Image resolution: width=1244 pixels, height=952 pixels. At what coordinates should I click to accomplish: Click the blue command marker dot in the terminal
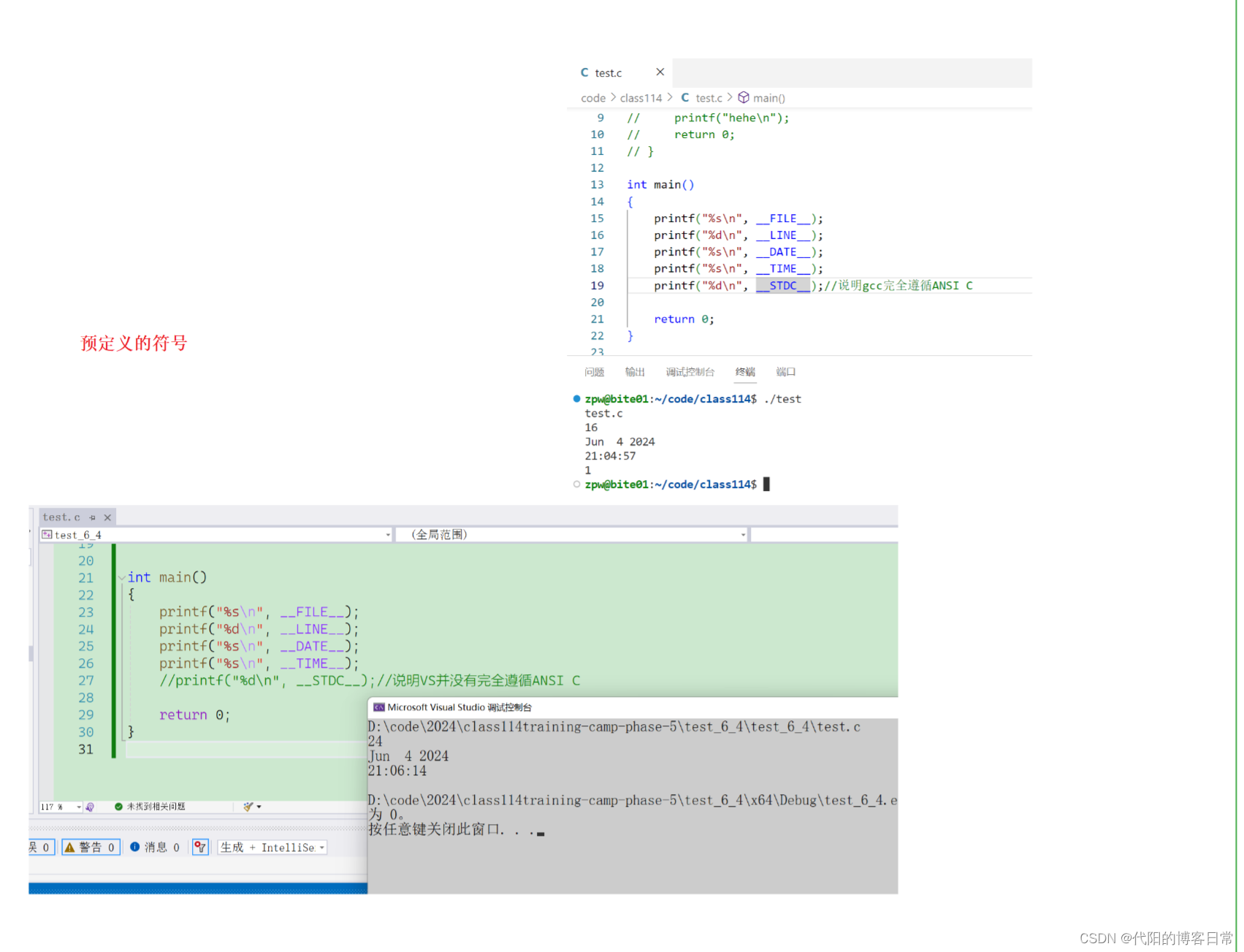pyautogui.click(x=576, y=399)
